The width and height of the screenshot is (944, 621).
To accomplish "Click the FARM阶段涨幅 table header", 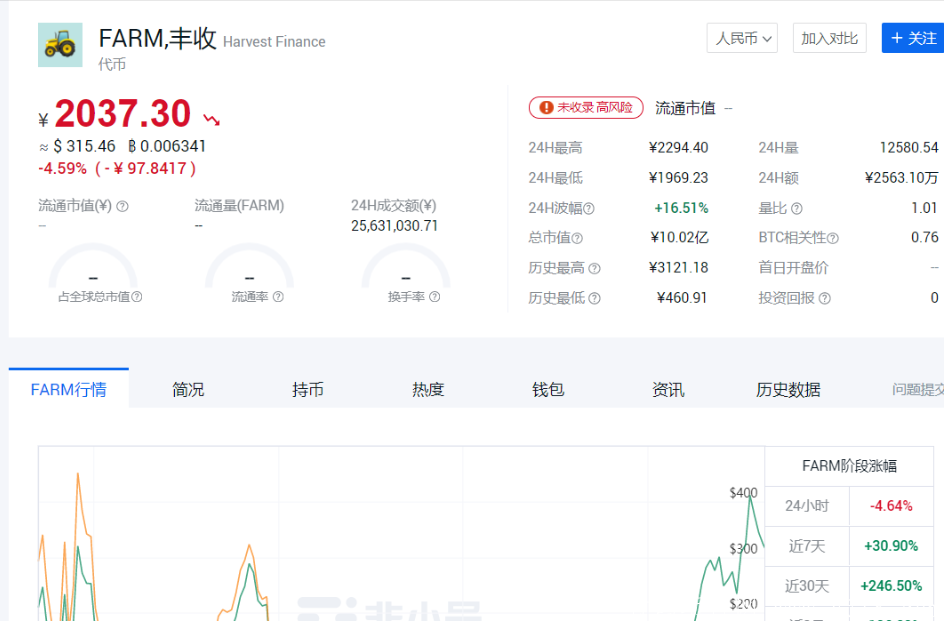I will click(849, 466).
